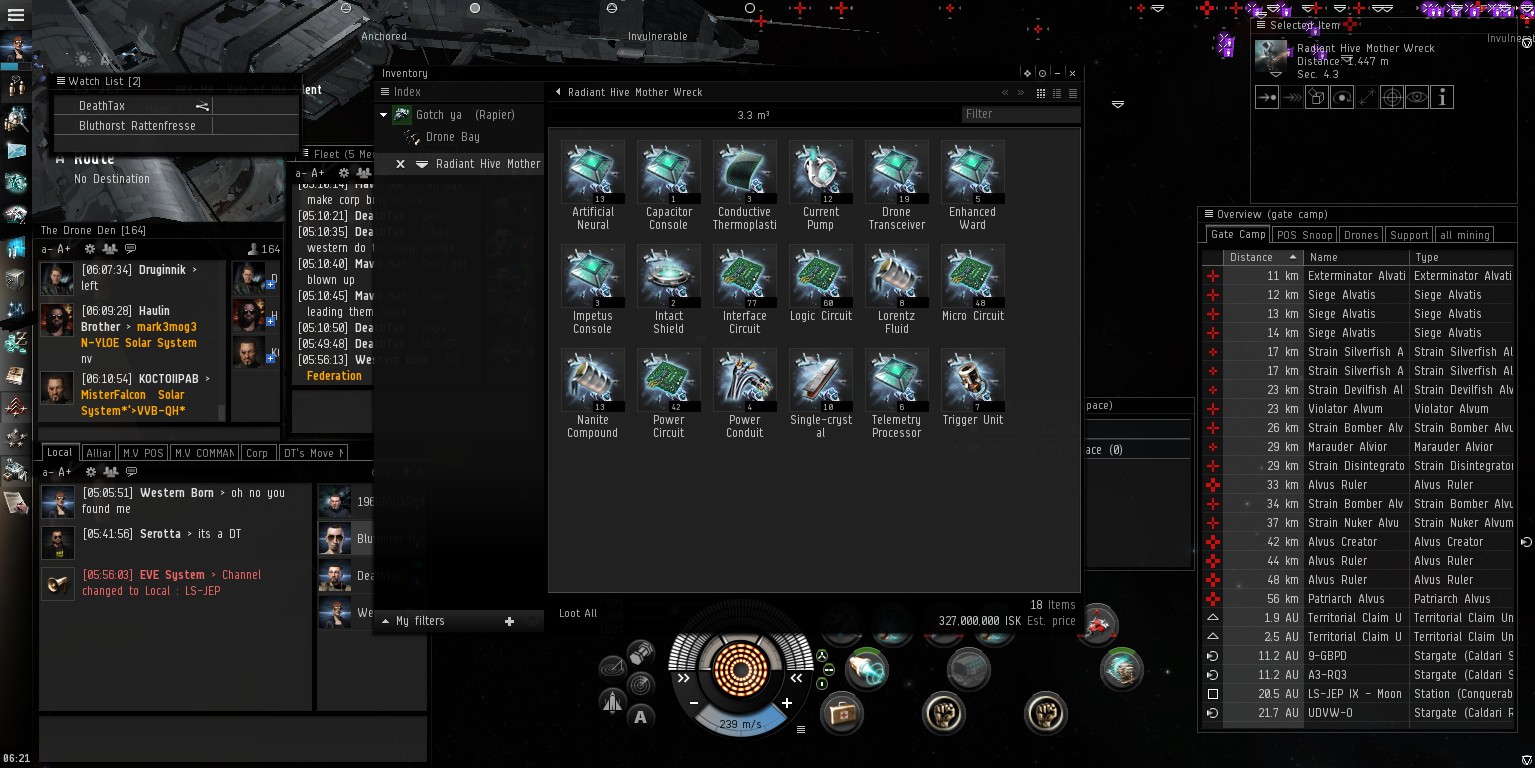Select DeathTax in the Watch List
The height and width of the screenshot is (768, 1535).
(x=178, y=106)
